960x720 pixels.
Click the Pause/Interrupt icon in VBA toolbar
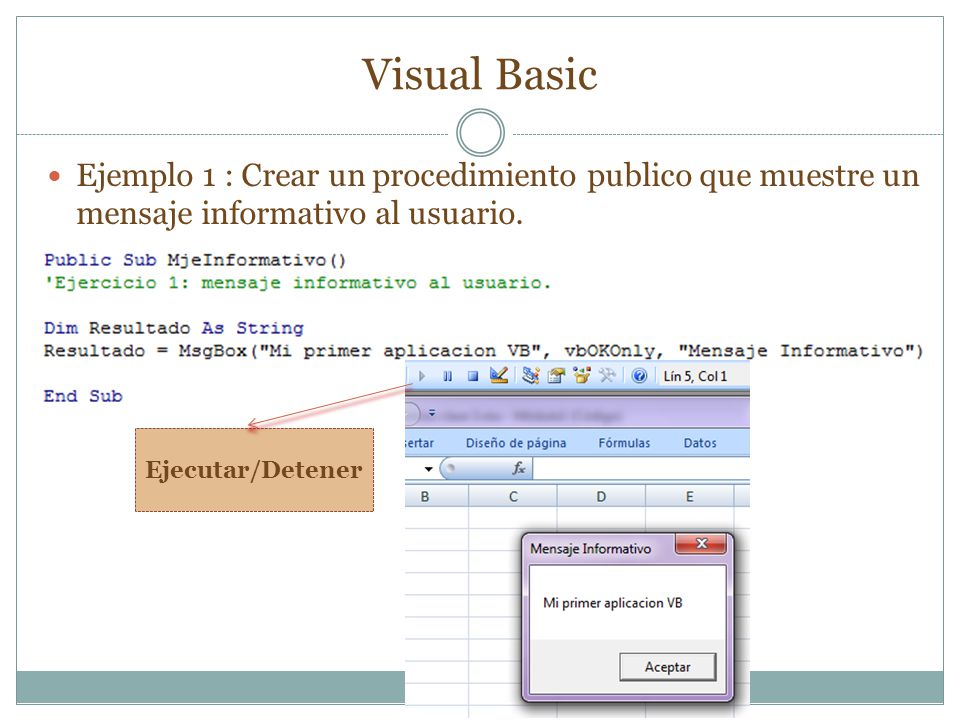click(448, 376)
